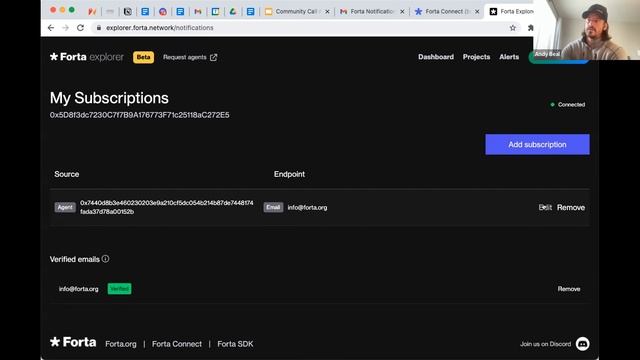Select info@forta.org under Verified emails
The height and width of the screenshot is (360, 640).
[78, 289]
